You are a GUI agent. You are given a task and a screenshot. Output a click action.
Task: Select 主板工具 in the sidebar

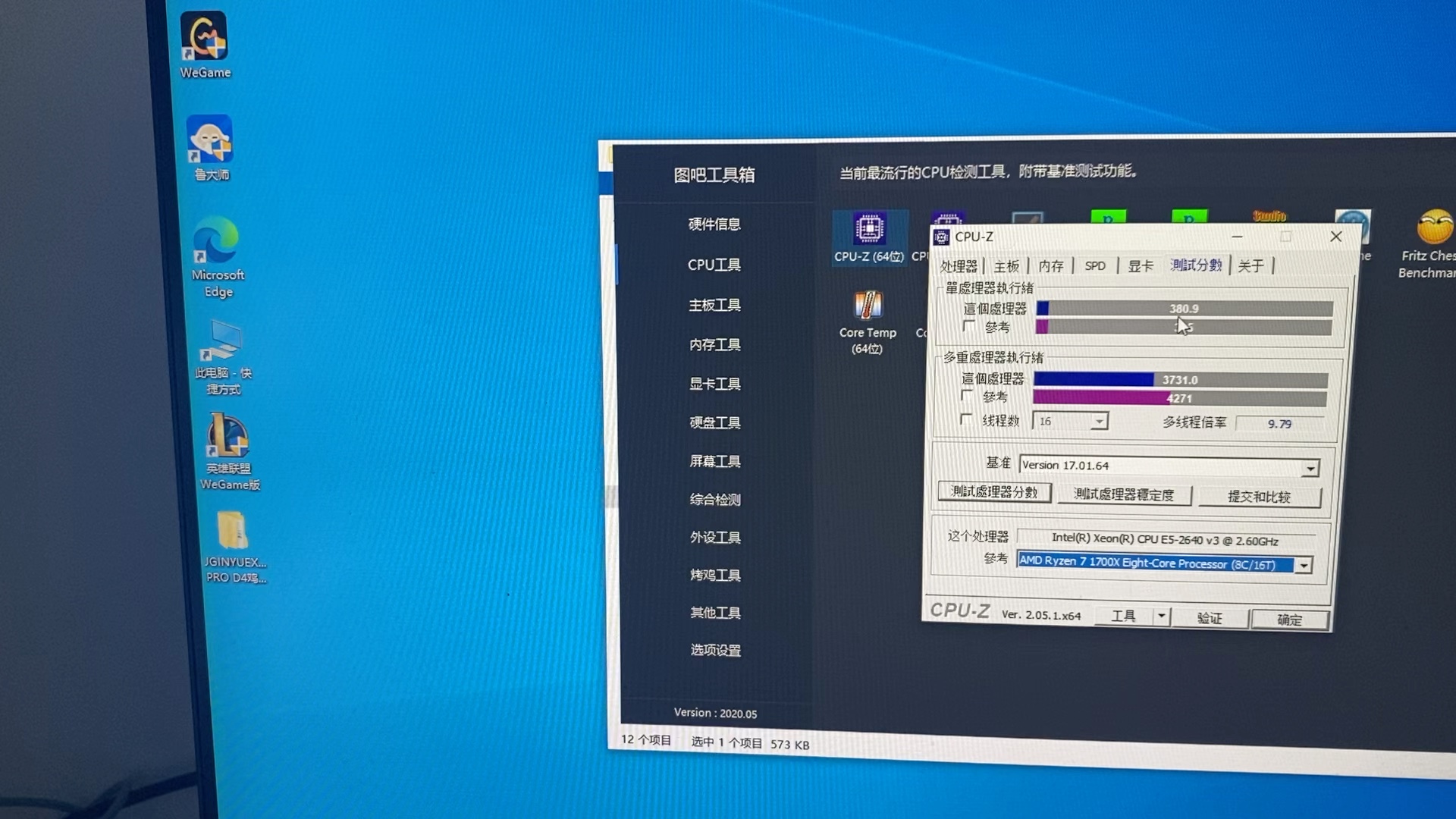tap(714, 305)
